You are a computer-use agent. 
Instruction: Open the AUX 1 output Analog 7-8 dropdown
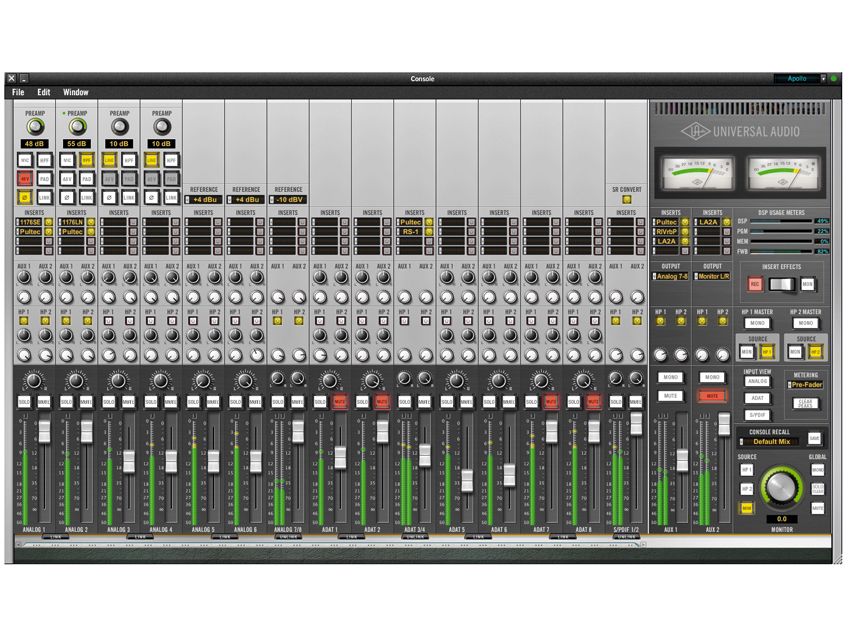click(x=671, y=276)
